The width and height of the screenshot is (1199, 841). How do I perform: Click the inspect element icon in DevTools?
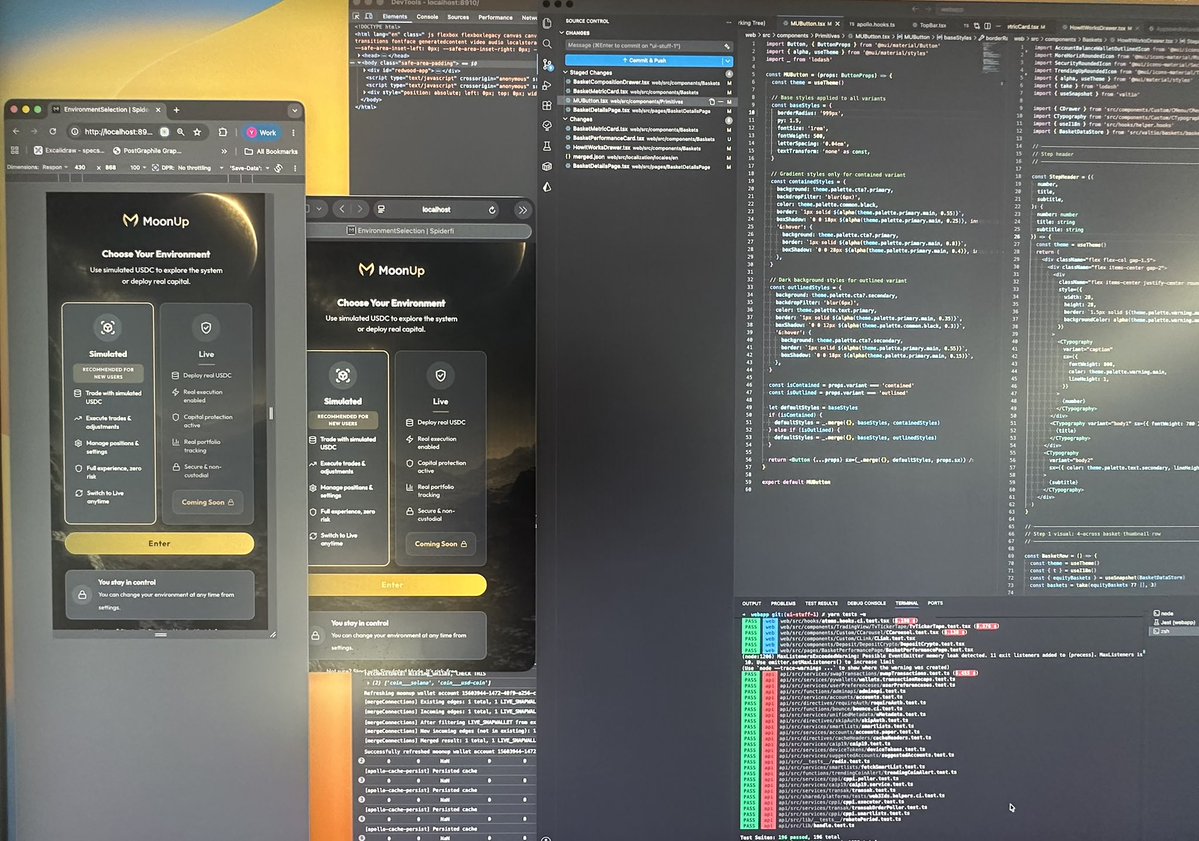click(356, 16)
